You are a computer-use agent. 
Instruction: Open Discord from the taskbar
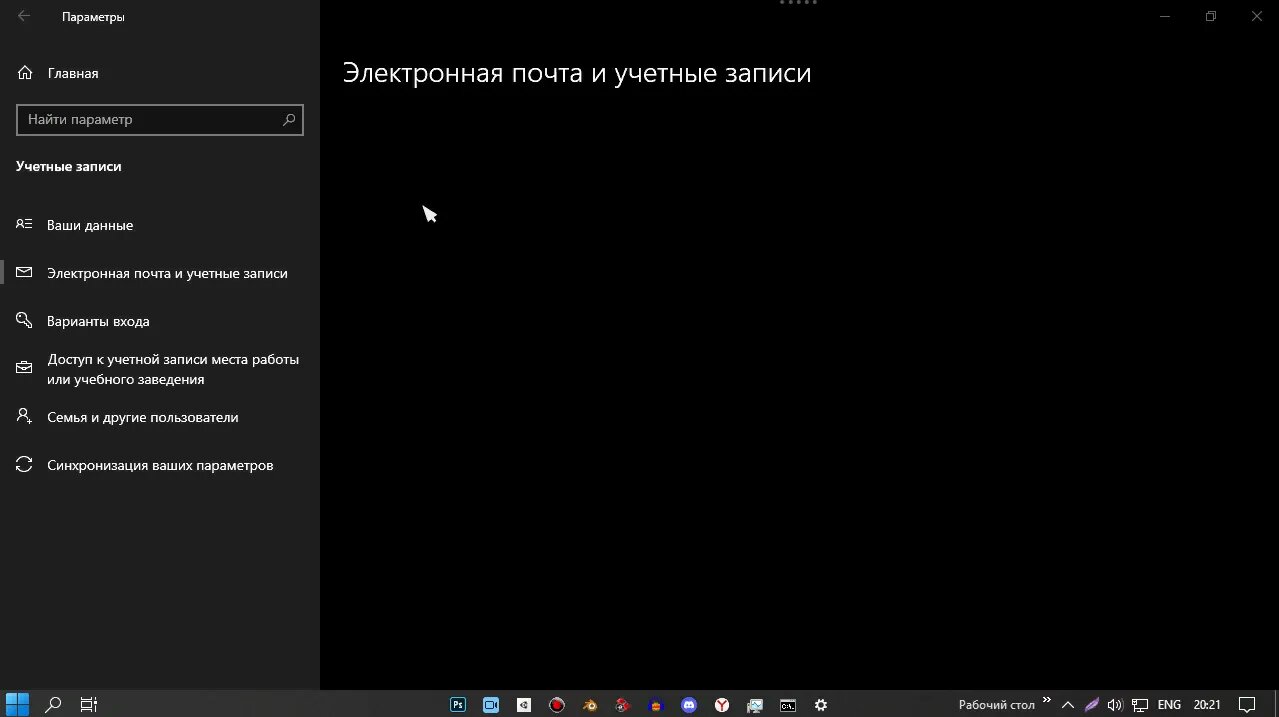point(688,704)
